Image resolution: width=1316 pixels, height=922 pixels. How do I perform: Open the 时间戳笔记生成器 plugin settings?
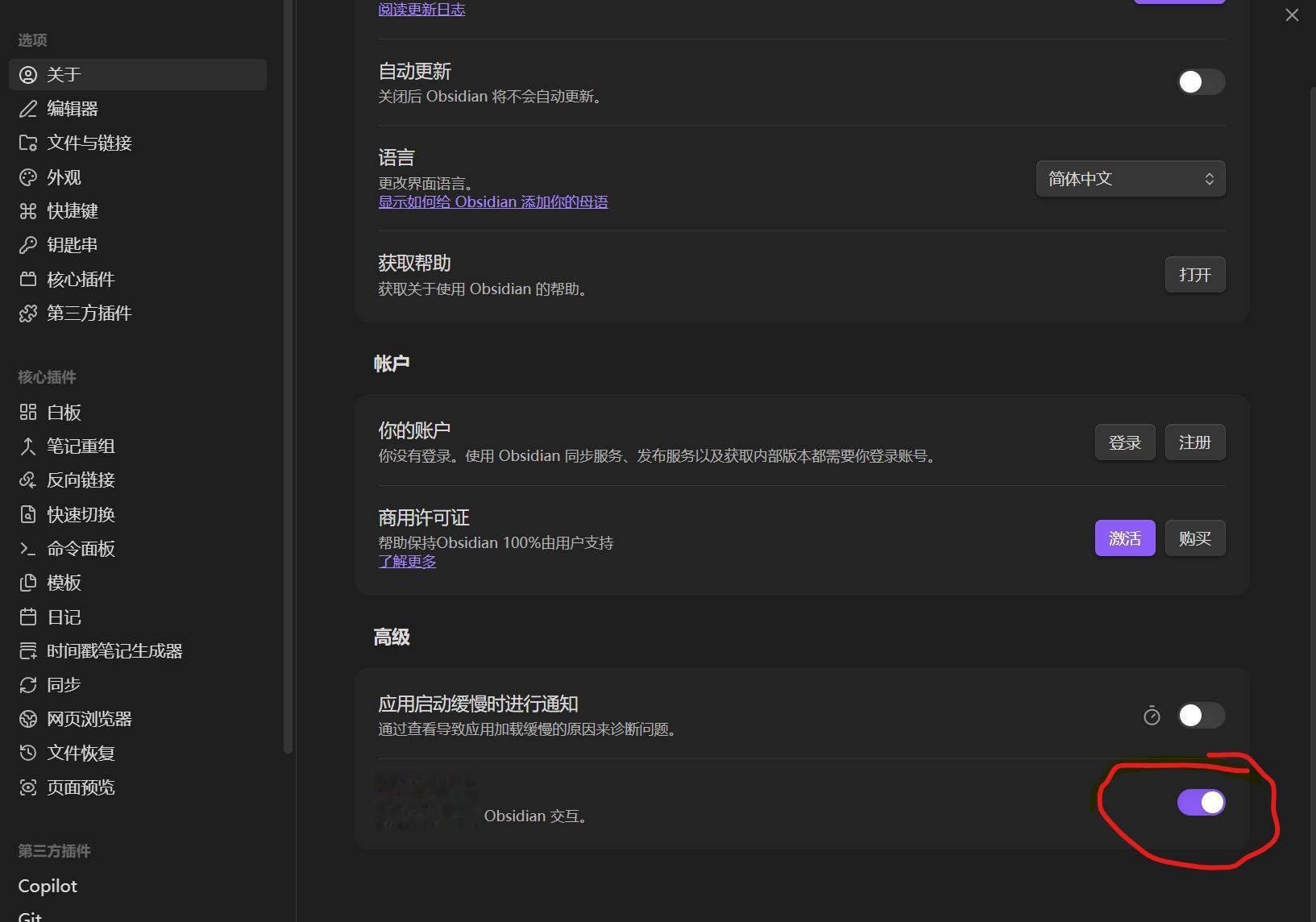pyautogui.click(x=138, y=651)
